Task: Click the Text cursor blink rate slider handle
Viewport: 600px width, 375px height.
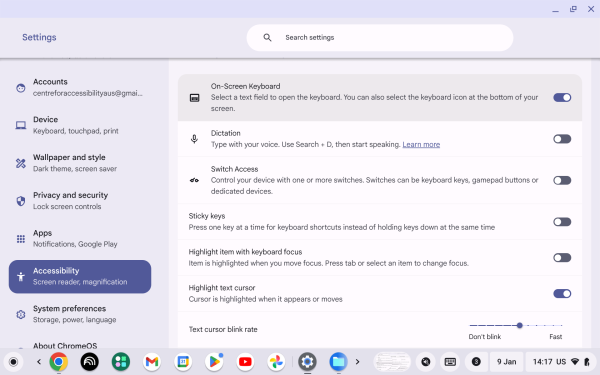Action: coord(519,325)
